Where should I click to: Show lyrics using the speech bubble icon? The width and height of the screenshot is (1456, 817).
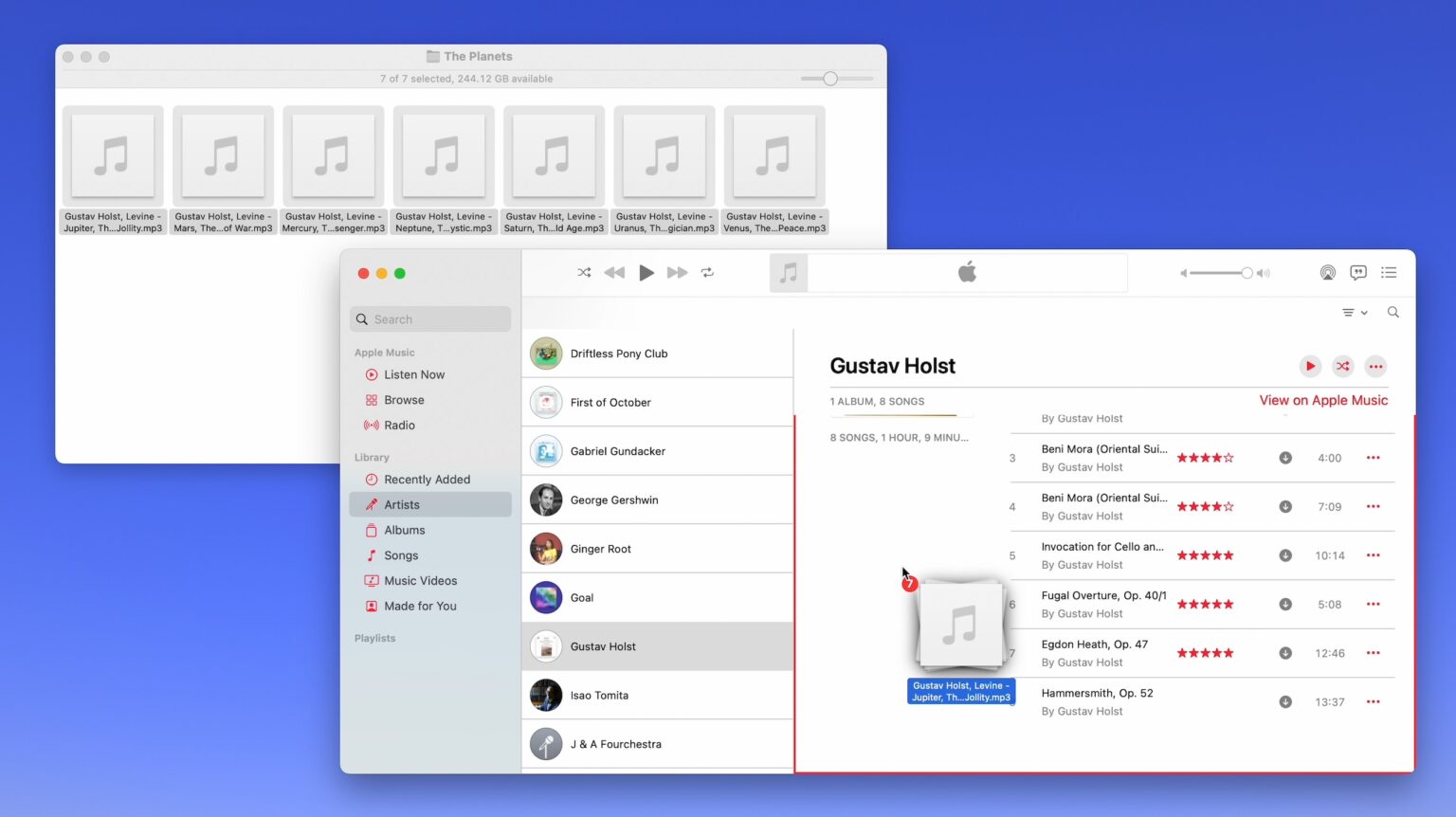1357,272
